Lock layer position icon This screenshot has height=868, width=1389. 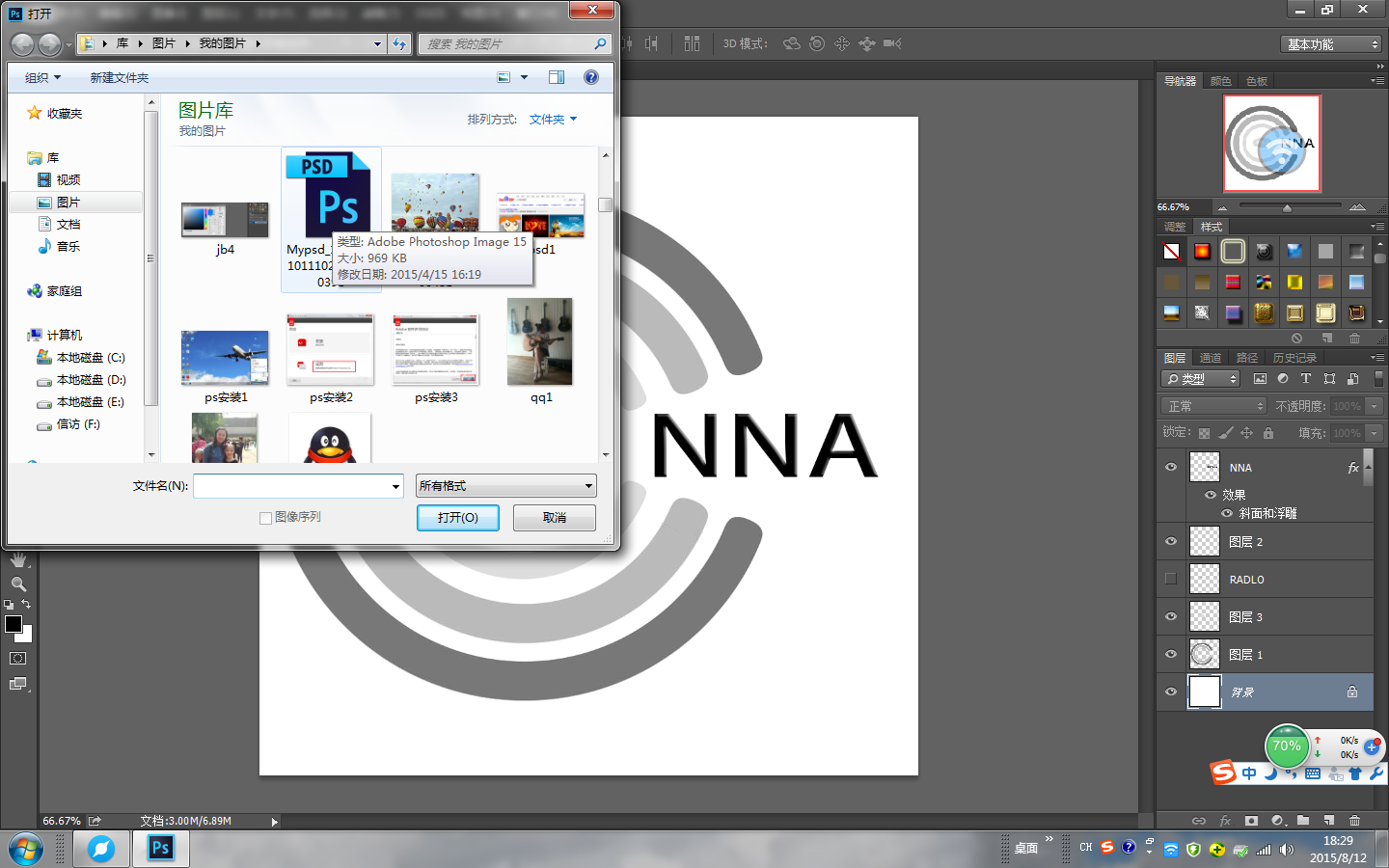tap(1246, 433)
